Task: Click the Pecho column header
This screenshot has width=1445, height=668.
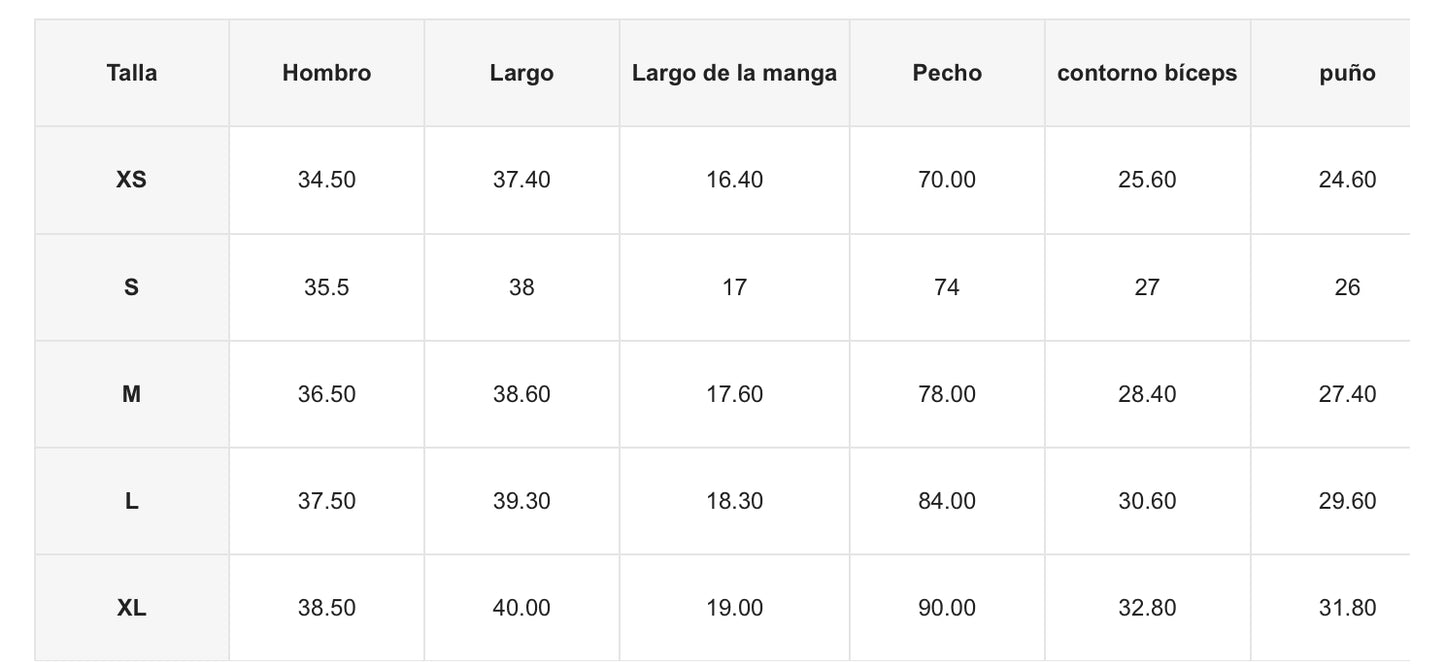Action: 947,73
